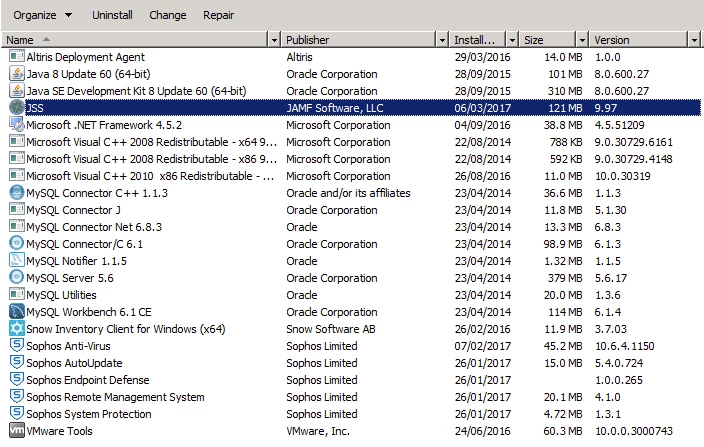Viewport: 704px width, 447px height.
Task: Click the JAMF Software, LLC publisher cell
Action: coord(335,108)
